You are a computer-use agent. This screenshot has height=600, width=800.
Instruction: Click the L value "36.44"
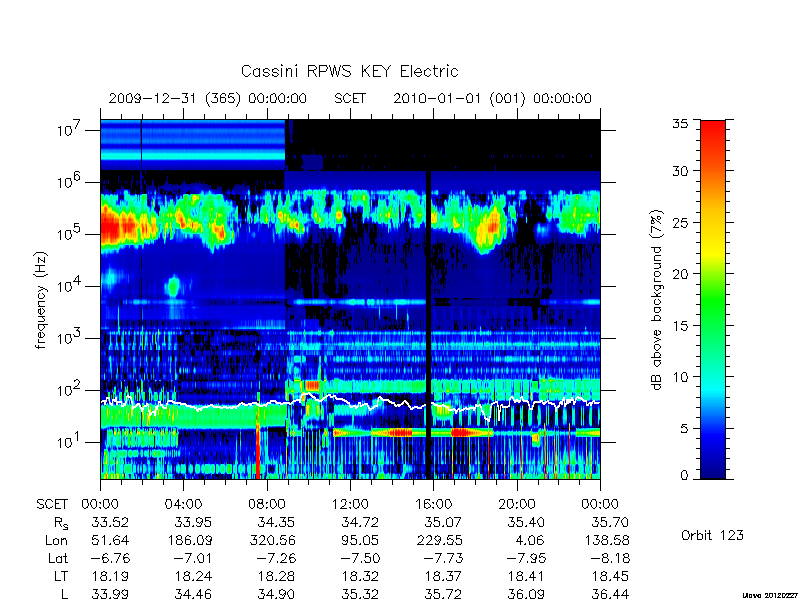pos(610,594)
